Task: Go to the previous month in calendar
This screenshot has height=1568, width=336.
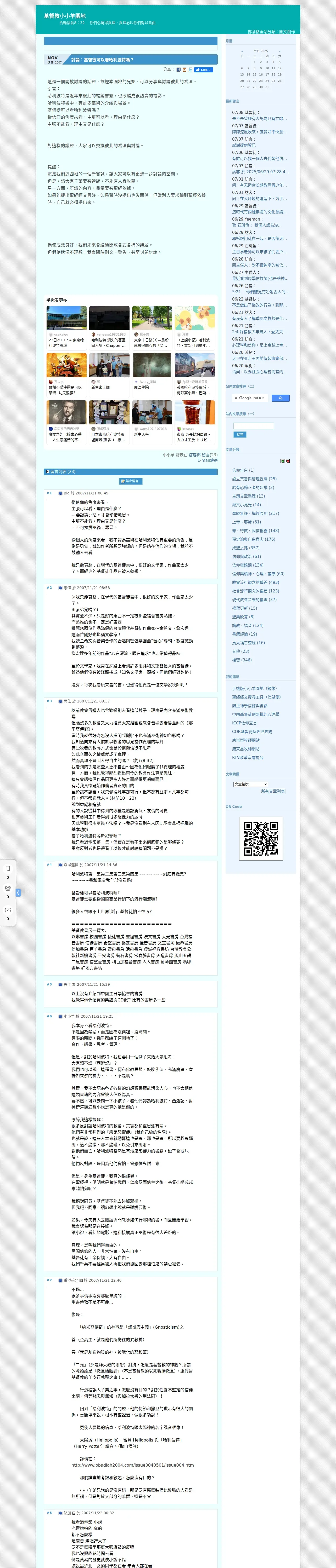Action: click(x=242, y=51)
